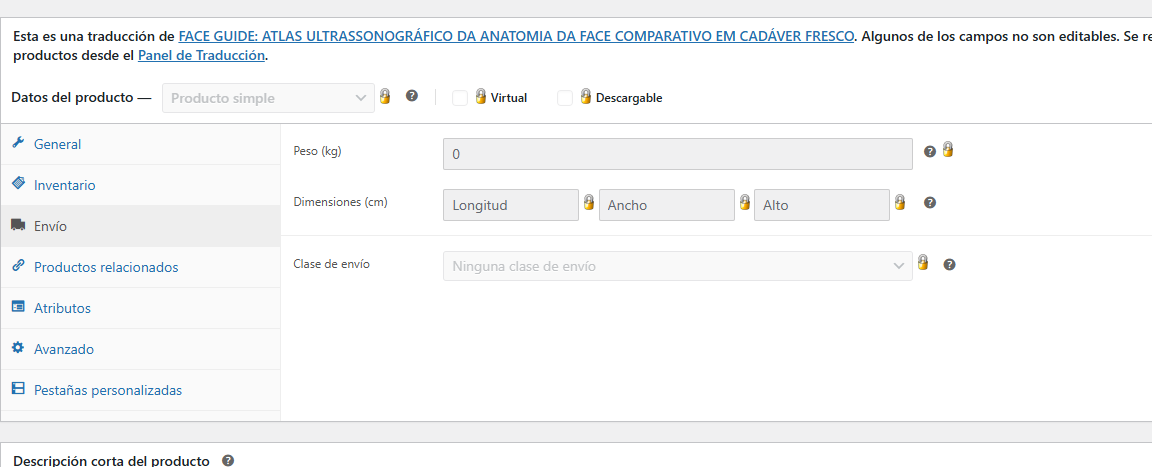Follow the Panel de Traducción link
Image resolution: width=1152 pixels, height=467 pixels.
point(201,55)
